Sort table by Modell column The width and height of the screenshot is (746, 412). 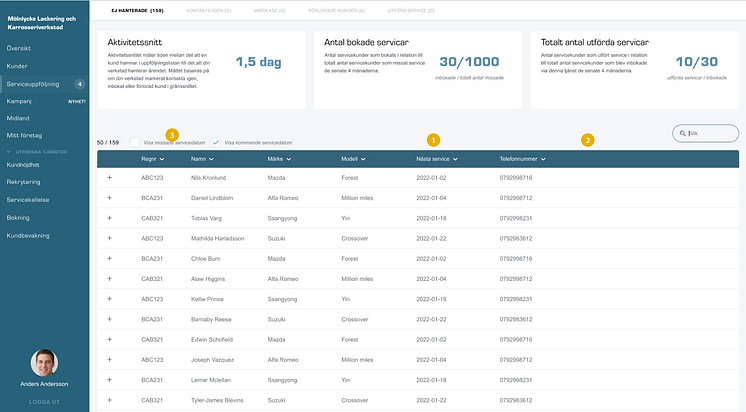pos(353,159)
